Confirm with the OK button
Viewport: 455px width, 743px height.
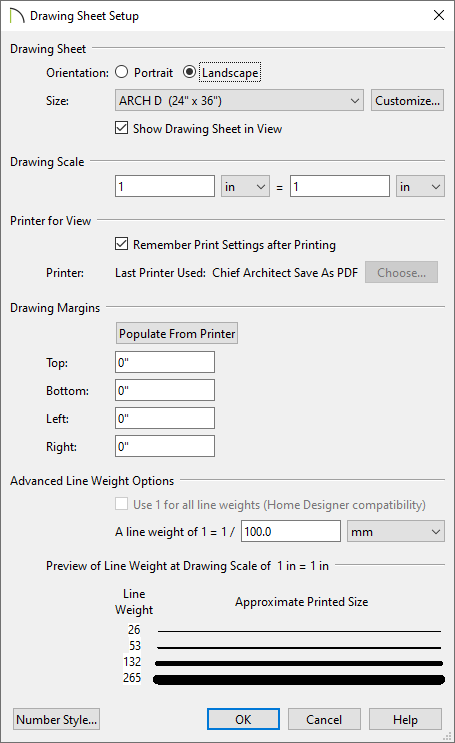point(243,719)
